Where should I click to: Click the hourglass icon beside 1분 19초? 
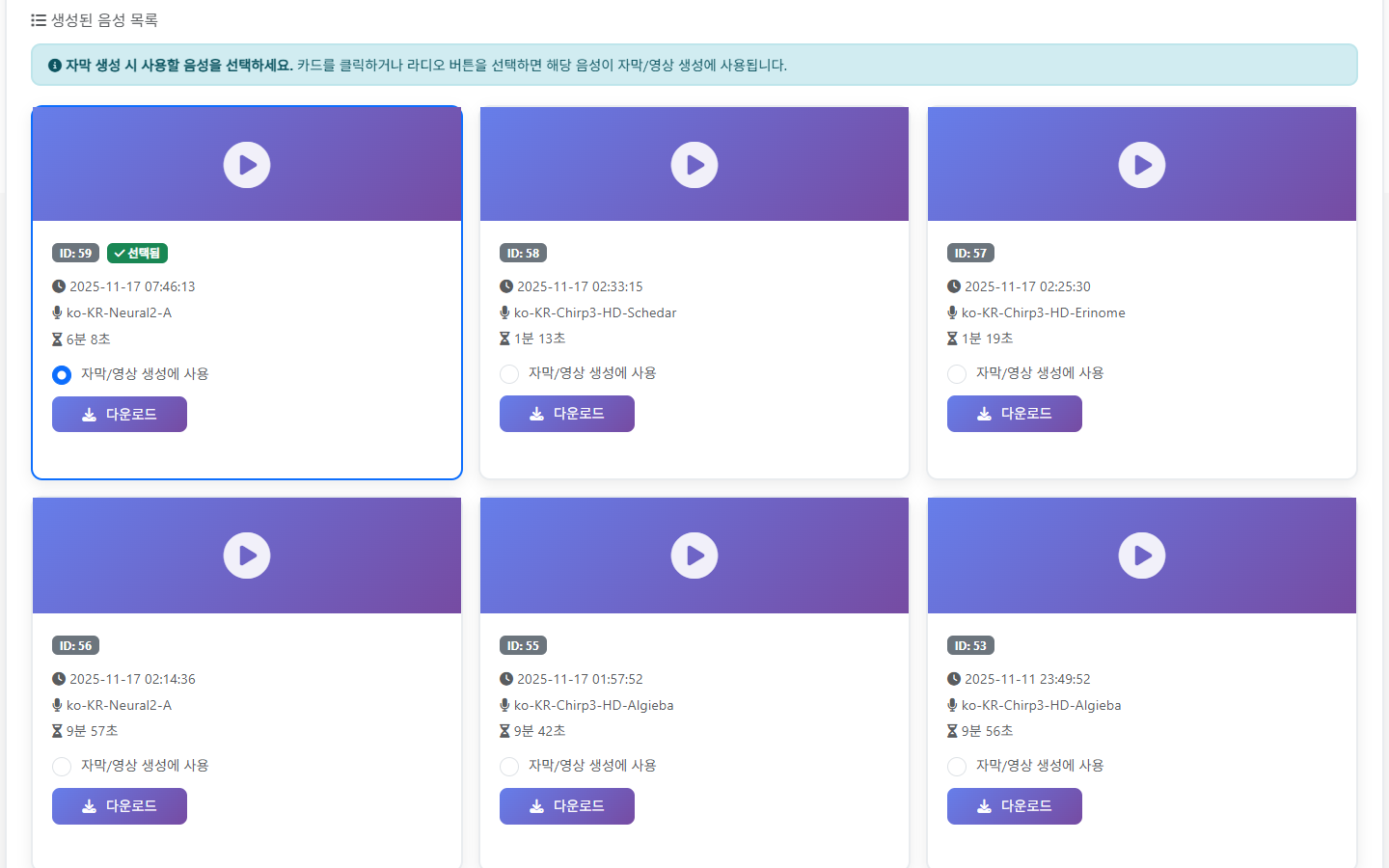[x=952, y=339]
